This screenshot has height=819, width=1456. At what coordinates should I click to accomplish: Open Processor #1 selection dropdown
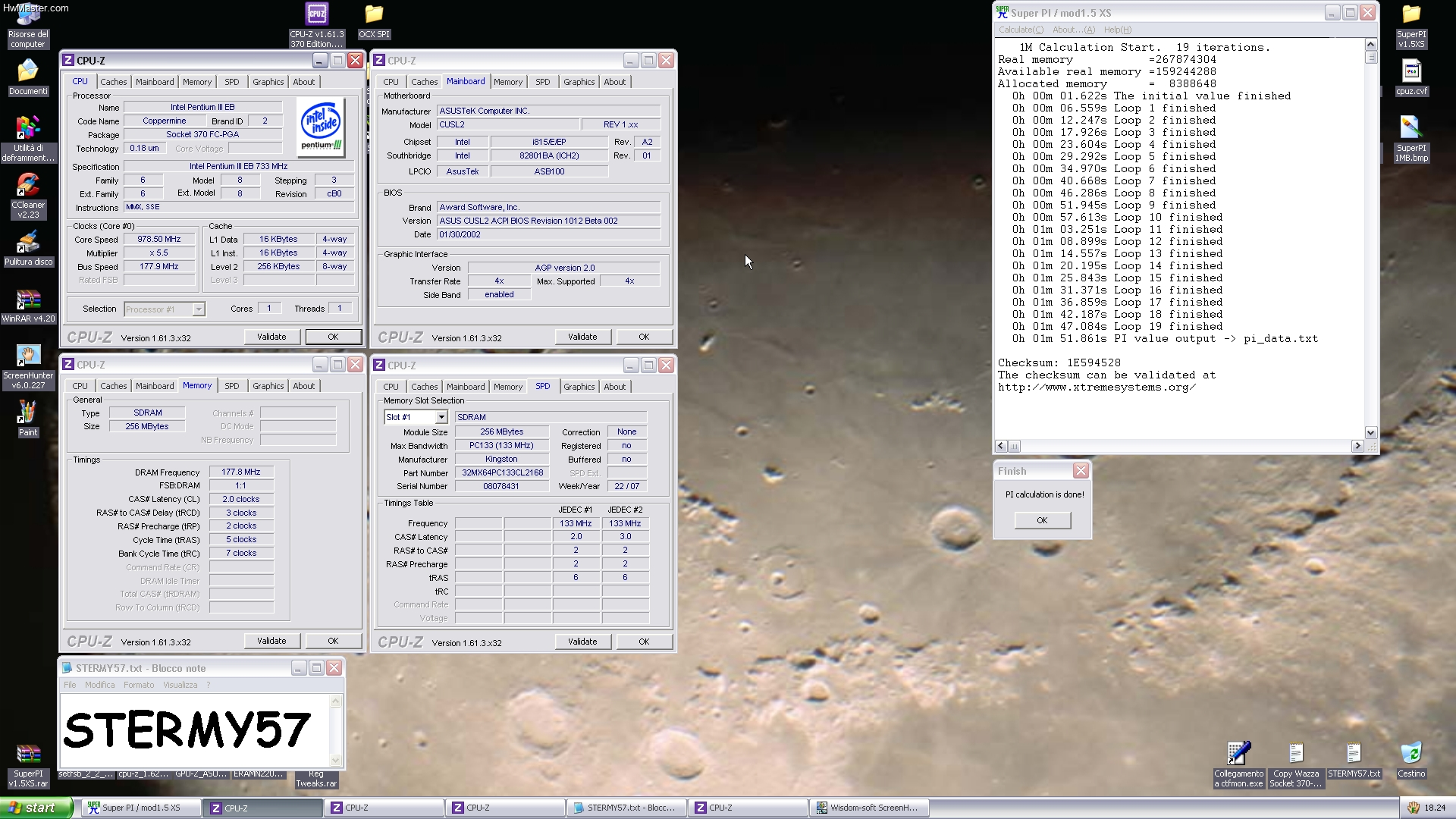click(198, 309)
